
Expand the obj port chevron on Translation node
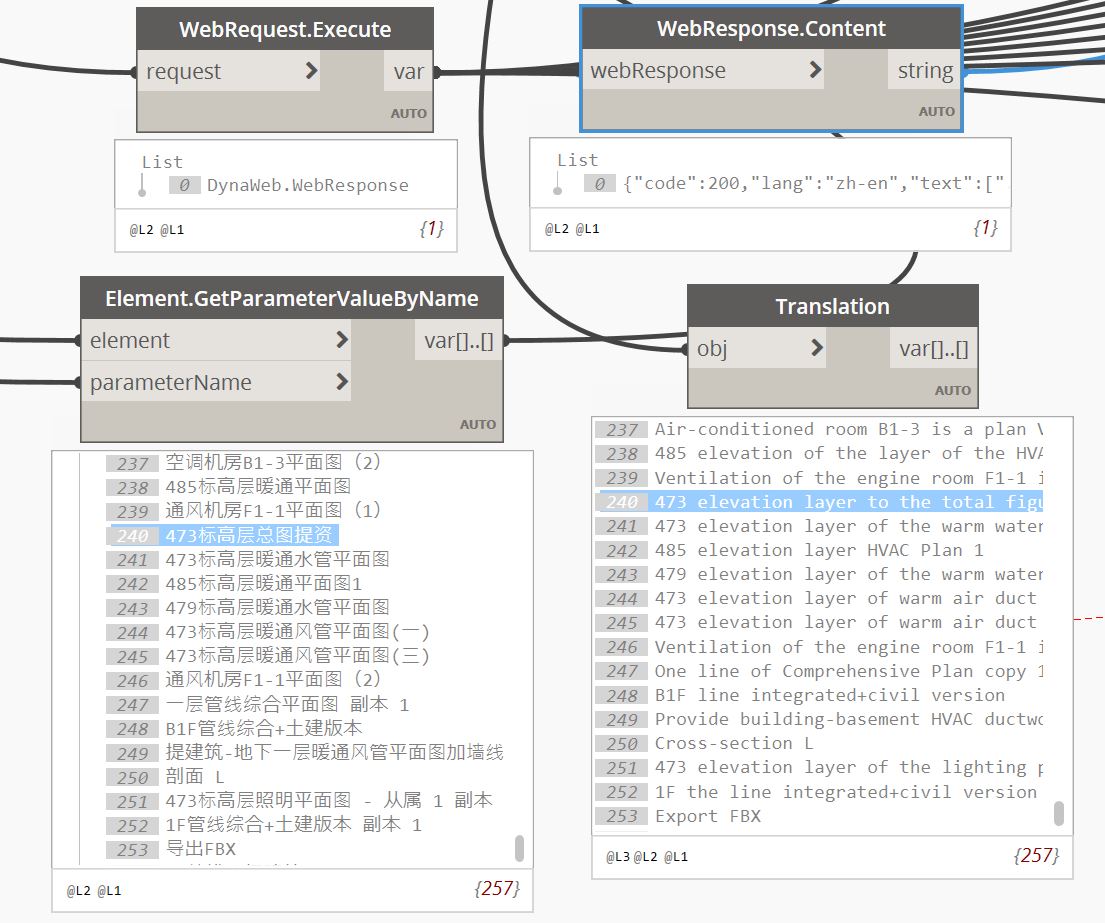point(817,347)
